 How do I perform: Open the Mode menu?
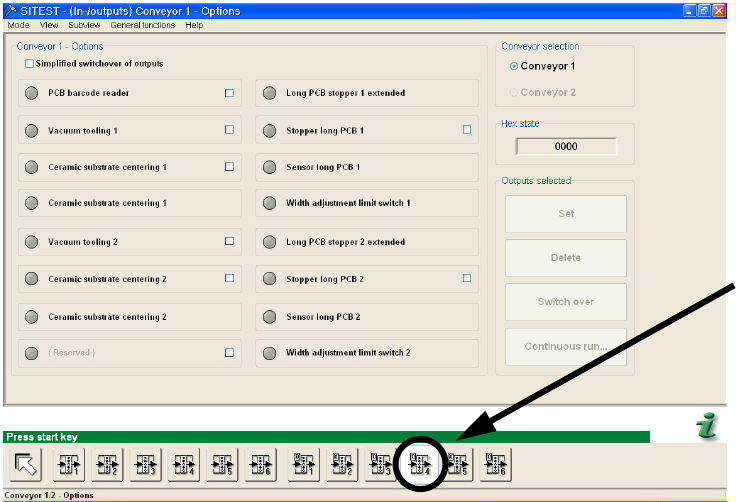[x=18, y=25]
